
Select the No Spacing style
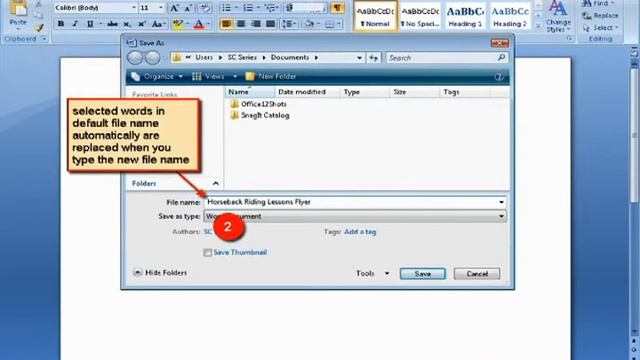(x=420, y=16)
